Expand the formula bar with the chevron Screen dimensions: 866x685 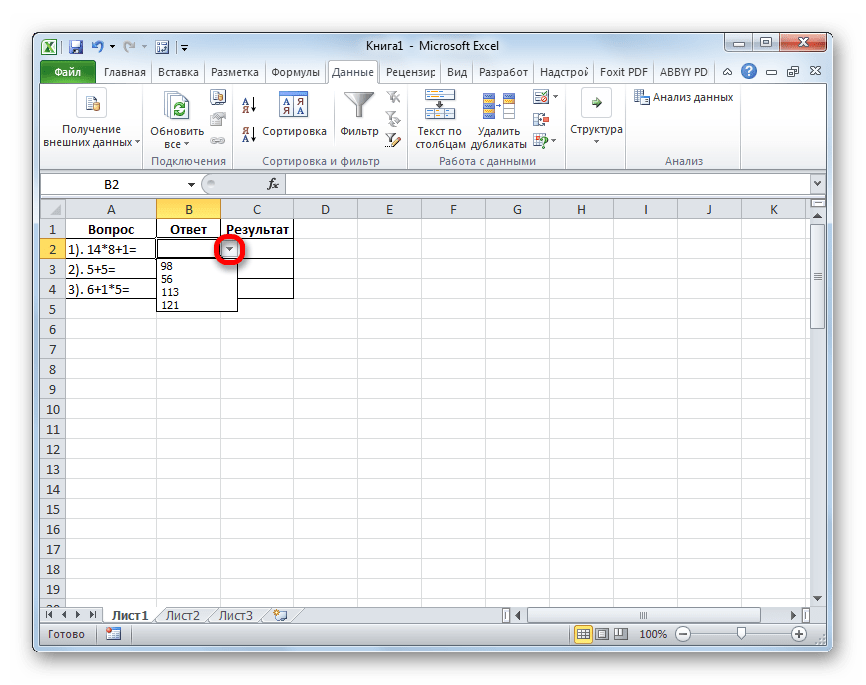click(x=818, y=183)
